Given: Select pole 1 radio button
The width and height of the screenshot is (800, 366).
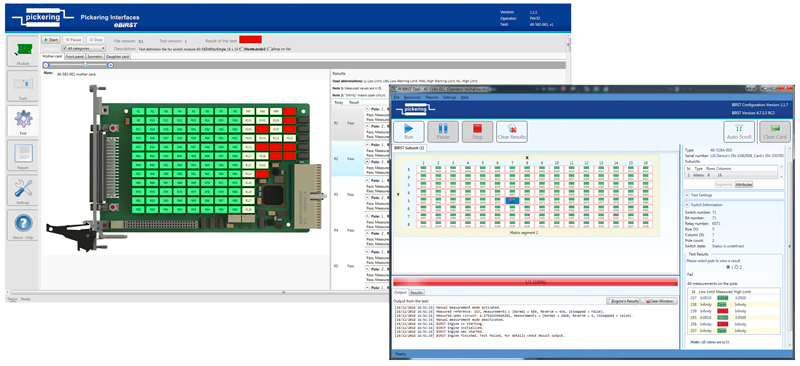Looking at the screenshot, I should (729, 266).
